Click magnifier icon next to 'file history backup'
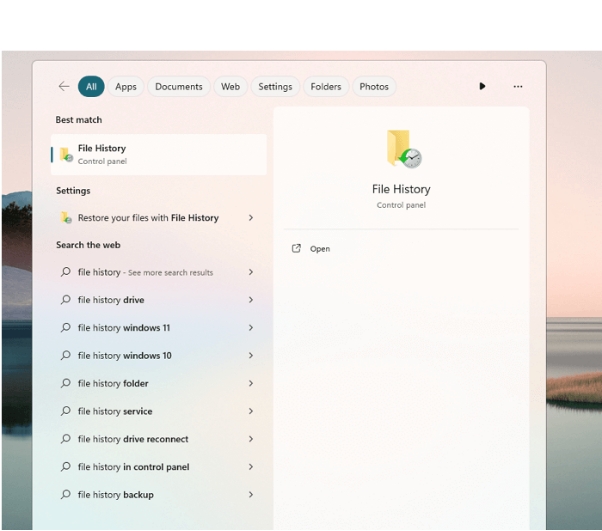The width and height of the screenshot is (602, 531). (66, 495)
